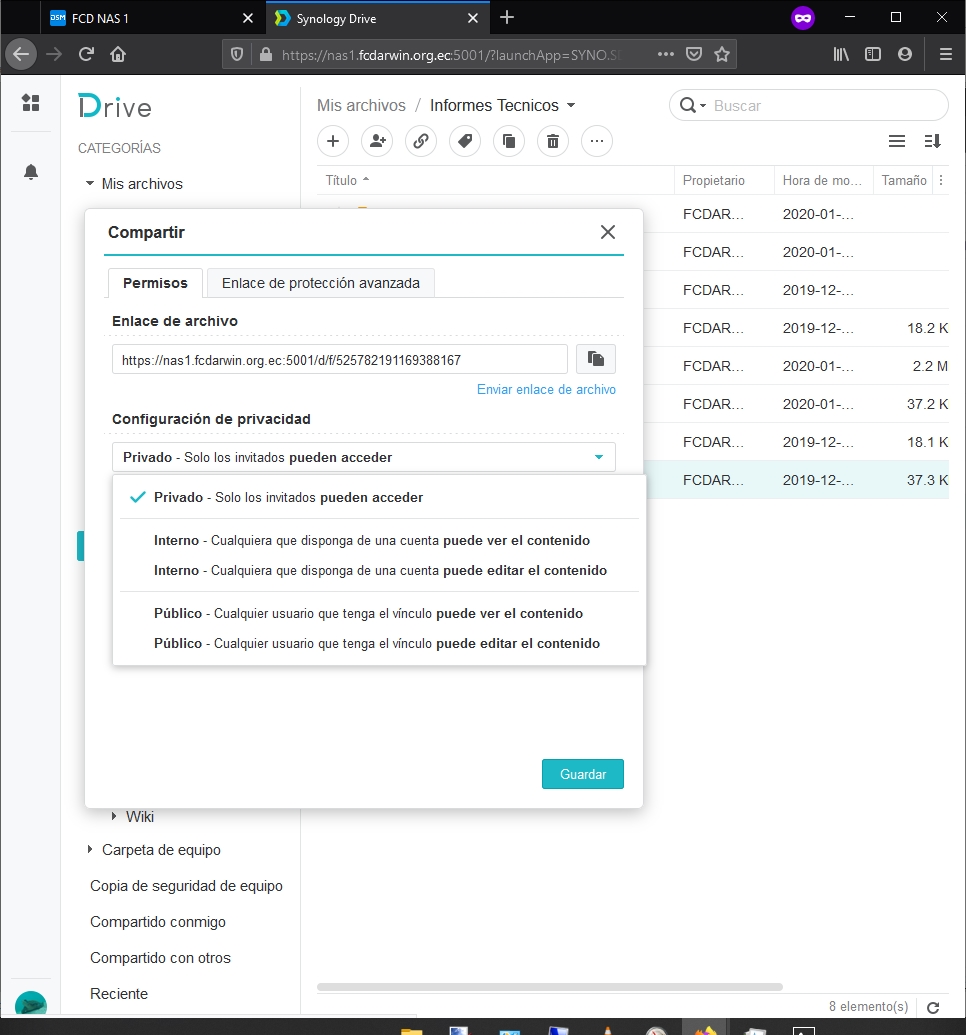Click the Guardar button
The width and height of the screenshot is (966, 1035).
click(582, 774)
